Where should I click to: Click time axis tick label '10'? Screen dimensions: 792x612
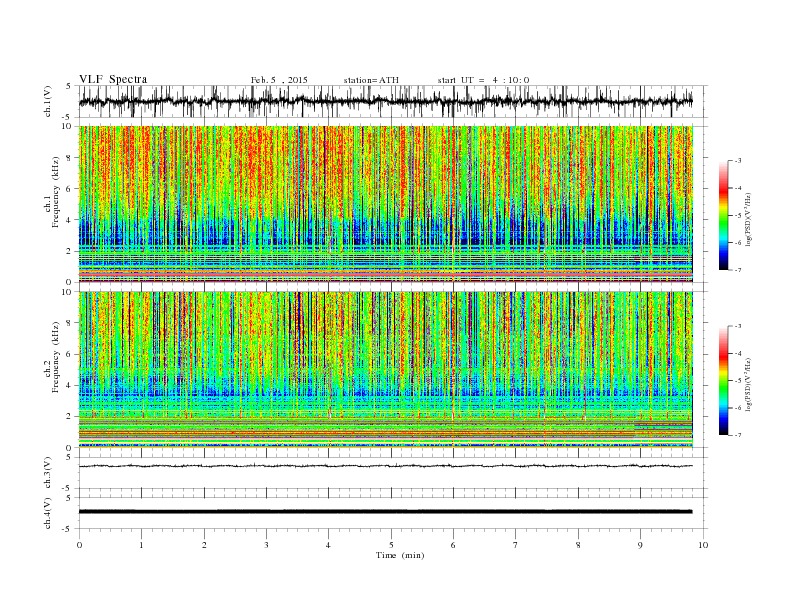coord(703,545)
